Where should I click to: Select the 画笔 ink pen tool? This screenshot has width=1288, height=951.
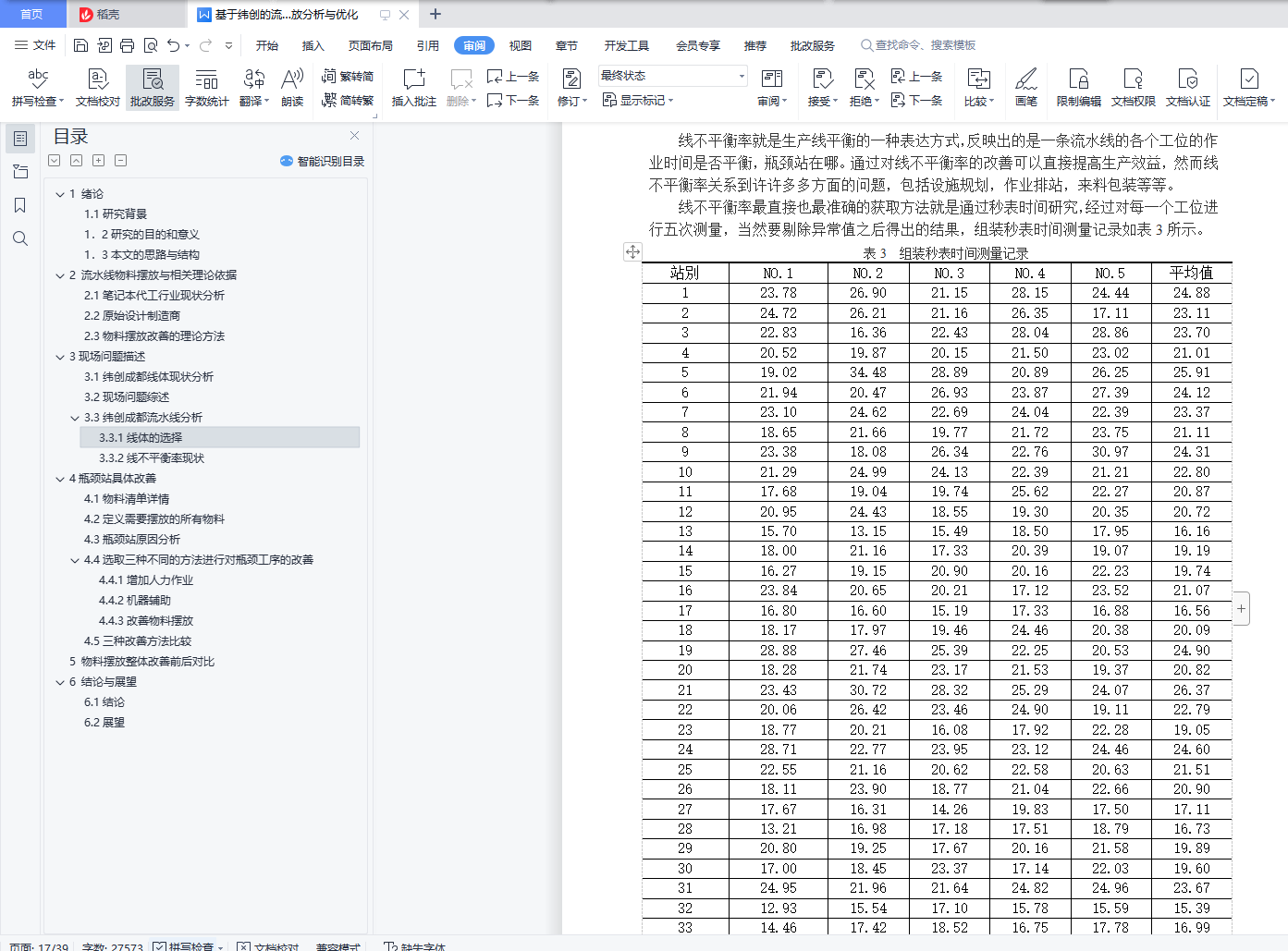(1026, 88)
